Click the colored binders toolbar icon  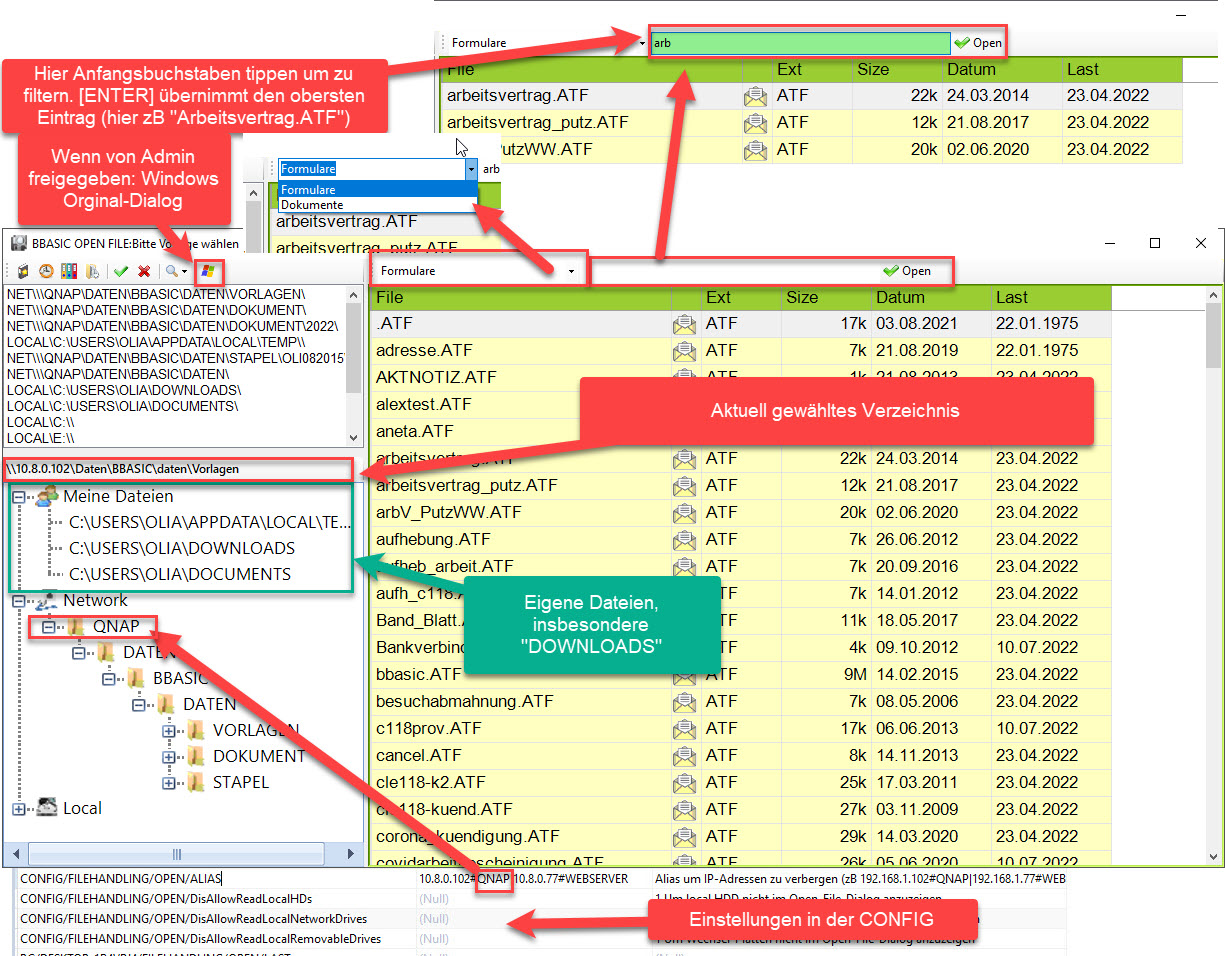pos(68,271)
